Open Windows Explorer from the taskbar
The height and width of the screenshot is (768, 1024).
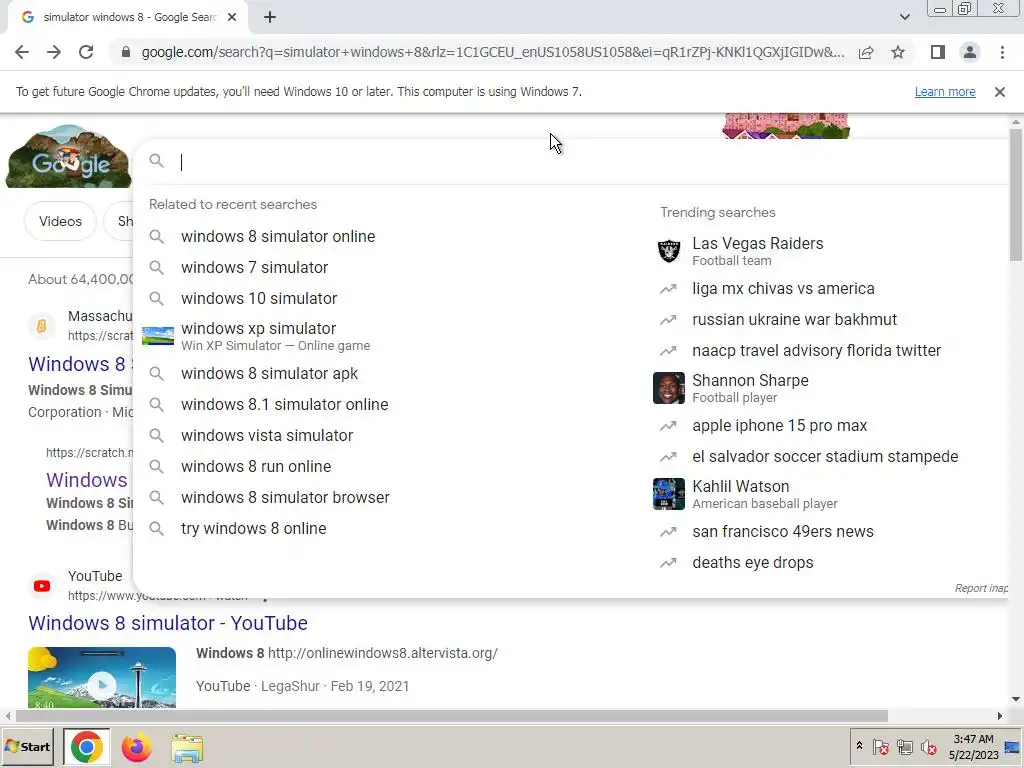pyautogui.click(x=187, y=748)
